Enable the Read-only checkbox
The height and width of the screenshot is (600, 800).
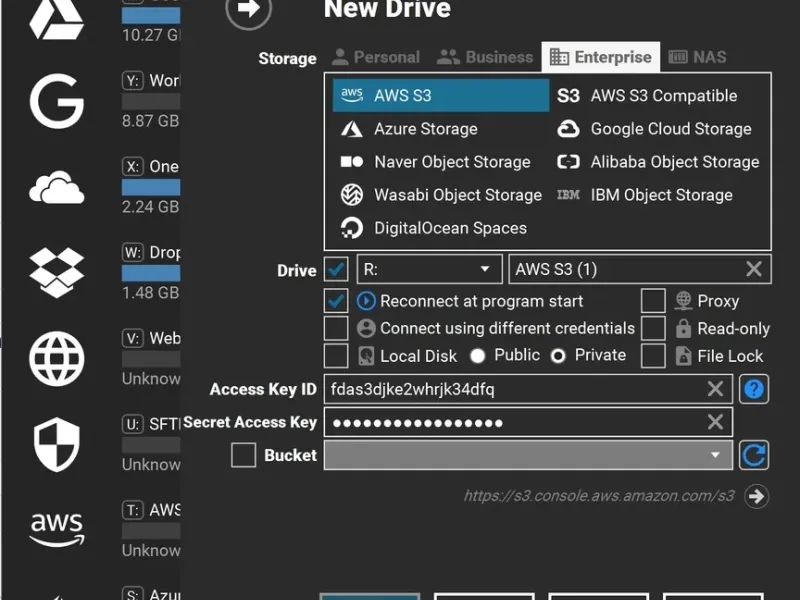point(653,329)
